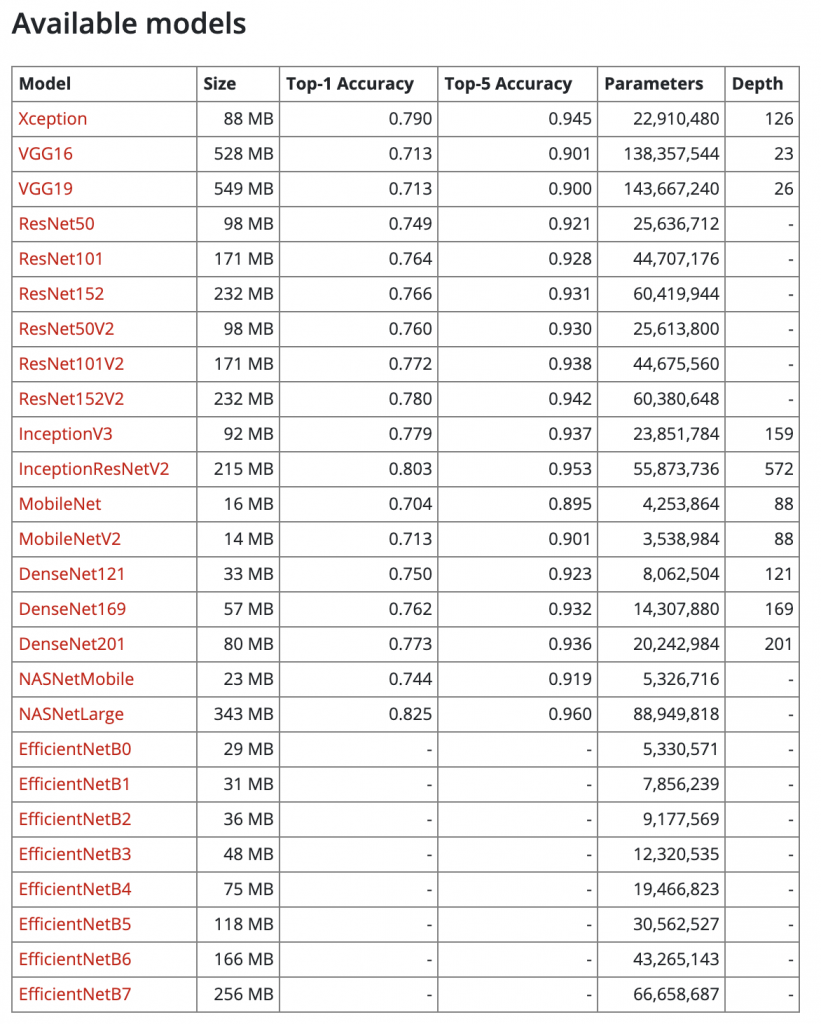The width and height of the screenshot is (821, 1024).
Task: Open the ResNet152V2 link
Action: (x=71, y=399)
